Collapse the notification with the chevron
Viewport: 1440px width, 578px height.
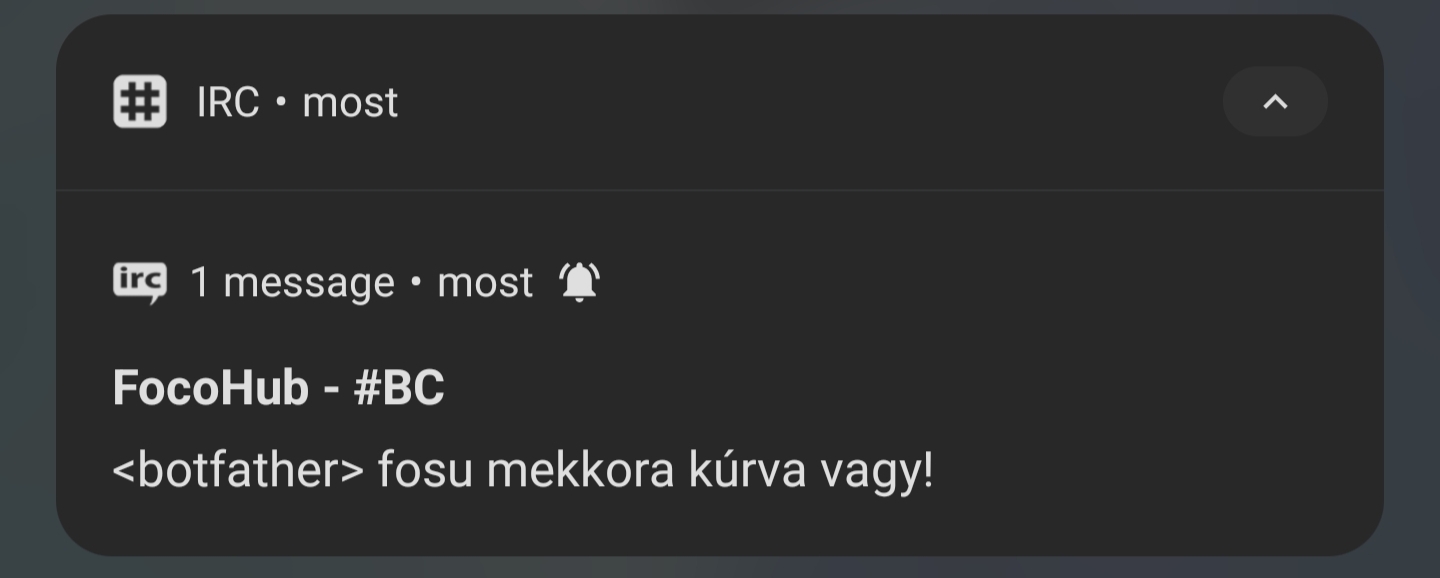click(1275, 101)
